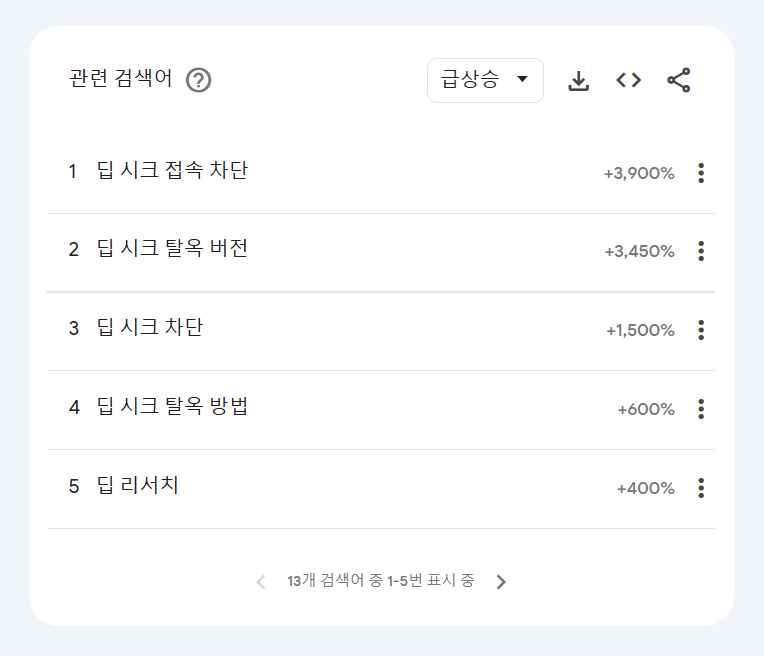Open the query 딥 시크 접속 차단
This screenshot has width=764, height=657.
tap(172, 171)
